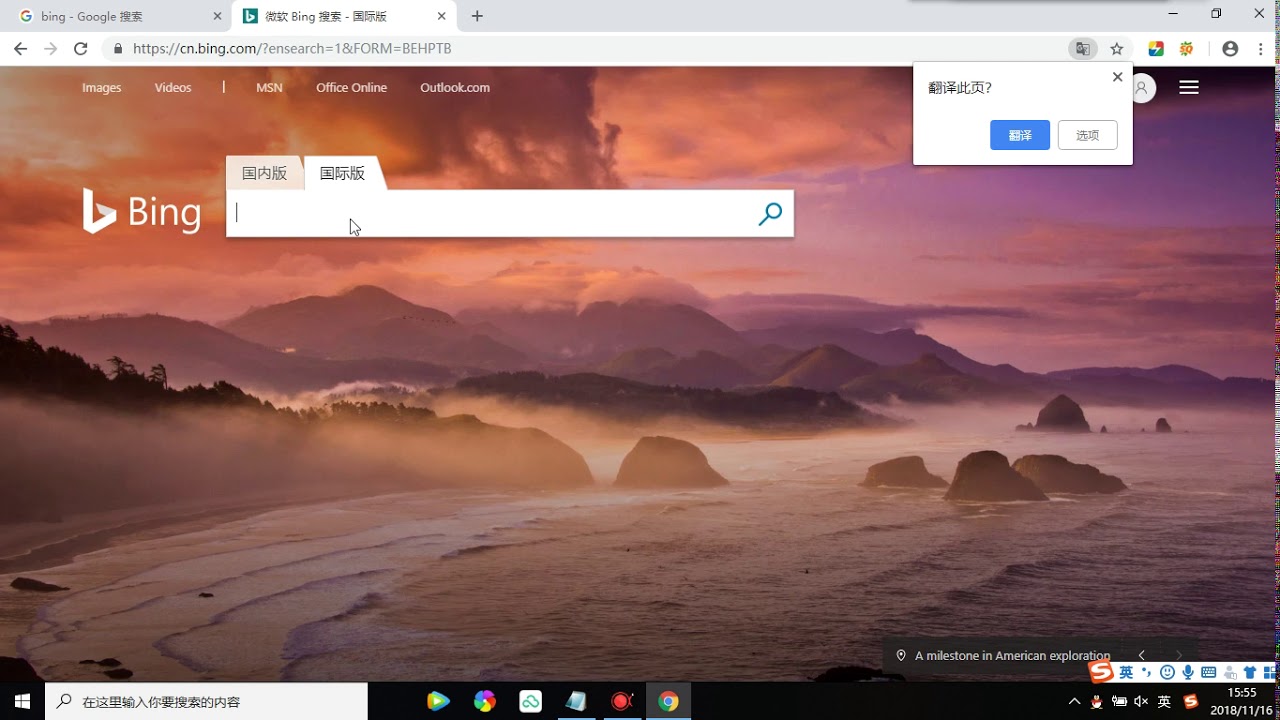Click the Sogou input bar S logo
Image resolution: width=1280 pixels, height=720 pixels.
coord(1101,672)
